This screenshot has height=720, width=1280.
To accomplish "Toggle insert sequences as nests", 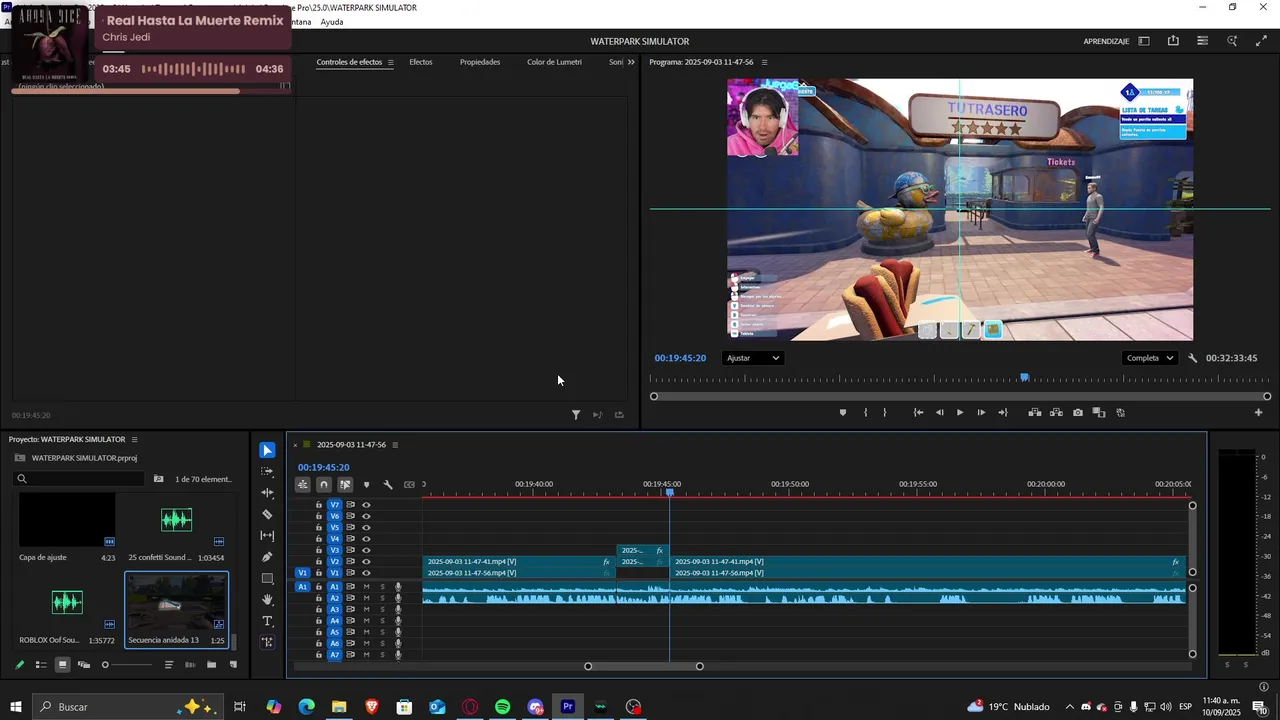I will click(302, 485).
